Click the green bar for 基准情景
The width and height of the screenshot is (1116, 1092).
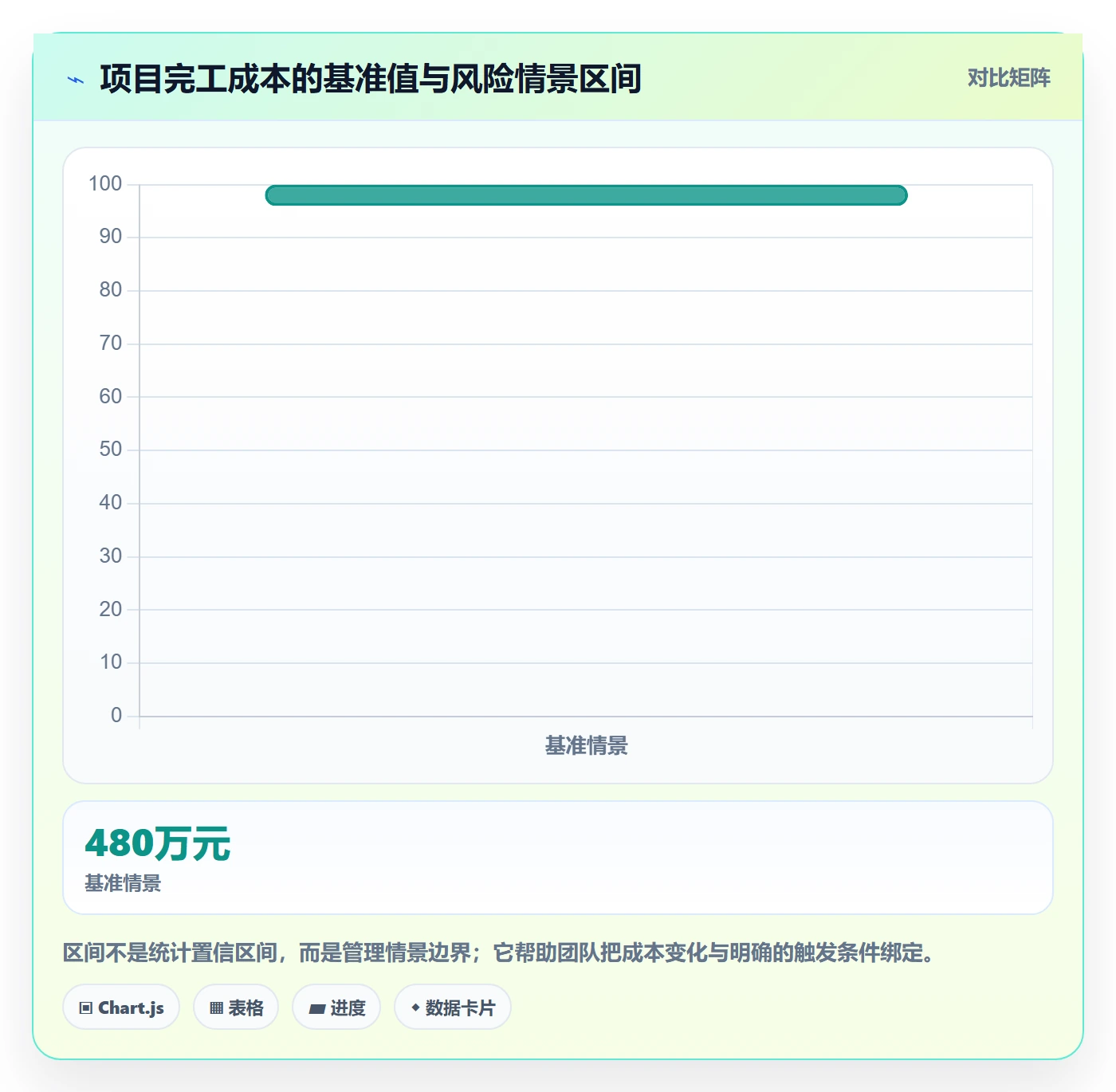click(586, 195)
